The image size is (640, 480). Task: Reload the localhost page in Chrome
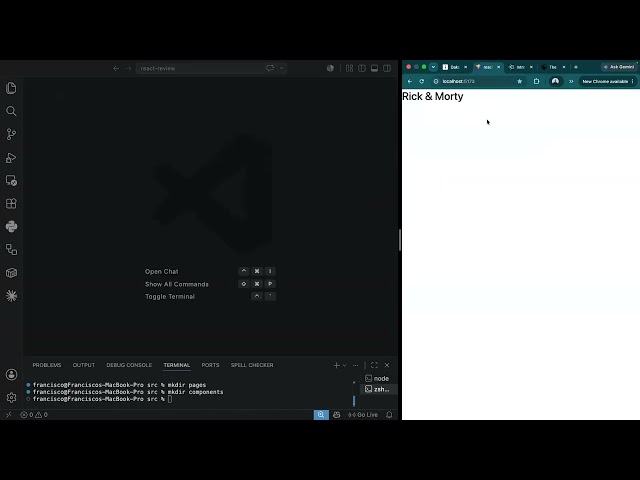coord(422,81)
